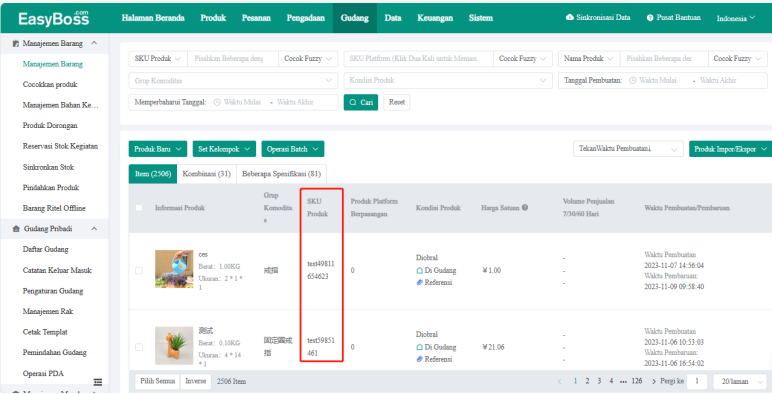Click clock icon in Tanggal Pembuatan field
The height and width of the screenshot is (394, 772).
point(633,80)
